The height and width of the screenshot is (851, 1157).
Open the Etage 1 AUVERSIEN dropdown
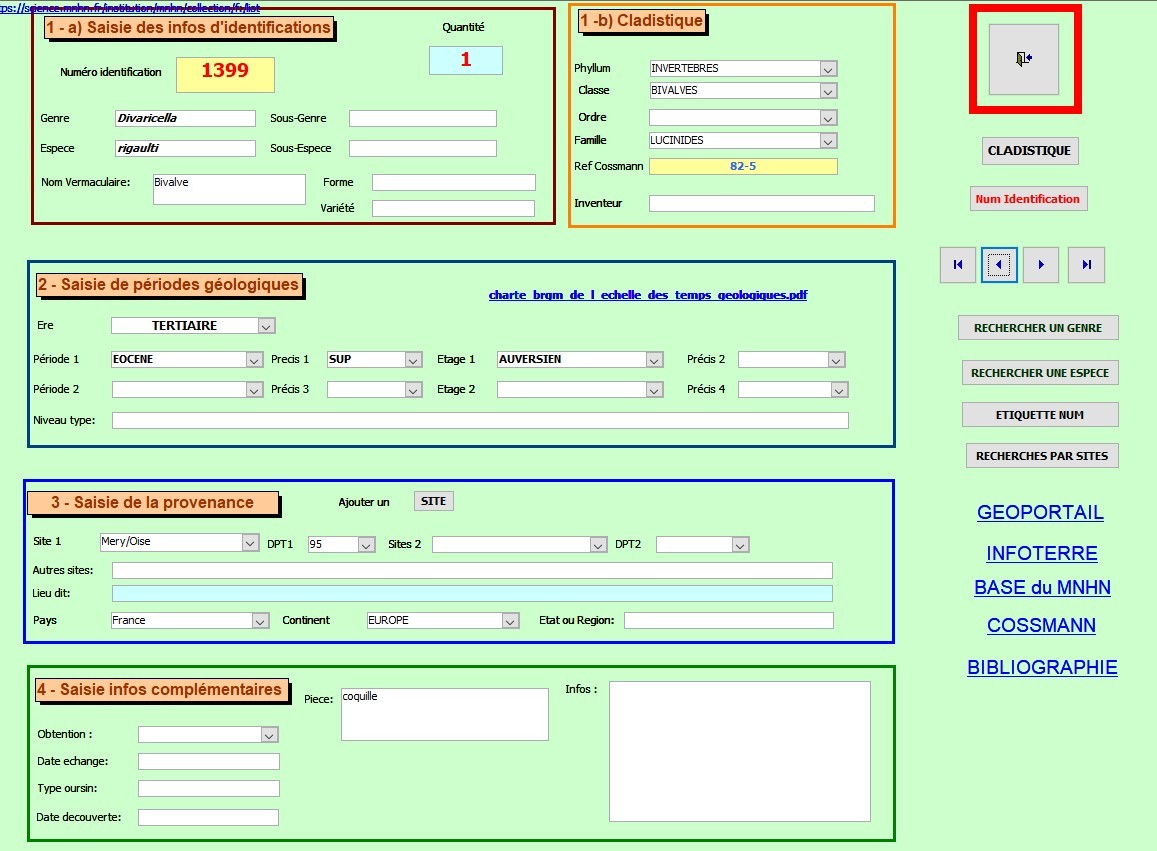654,360
